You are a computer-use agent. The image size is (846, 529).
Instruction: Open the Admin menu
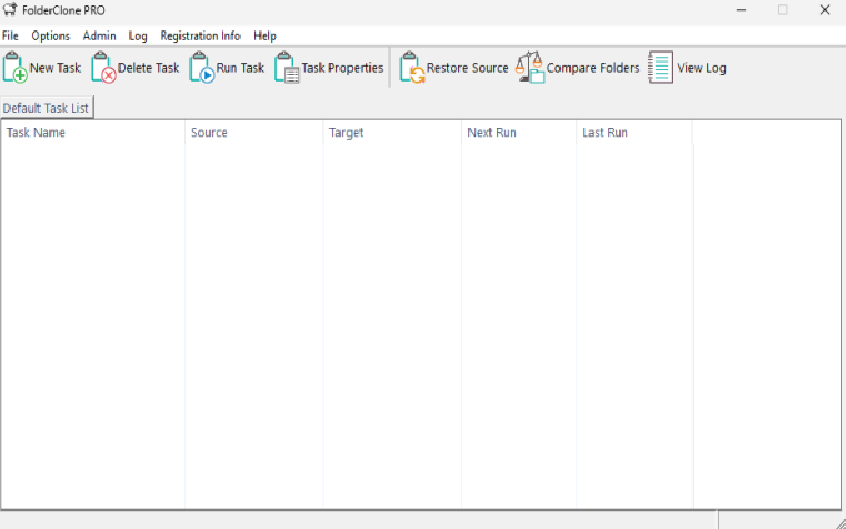(x=99, y=36)
